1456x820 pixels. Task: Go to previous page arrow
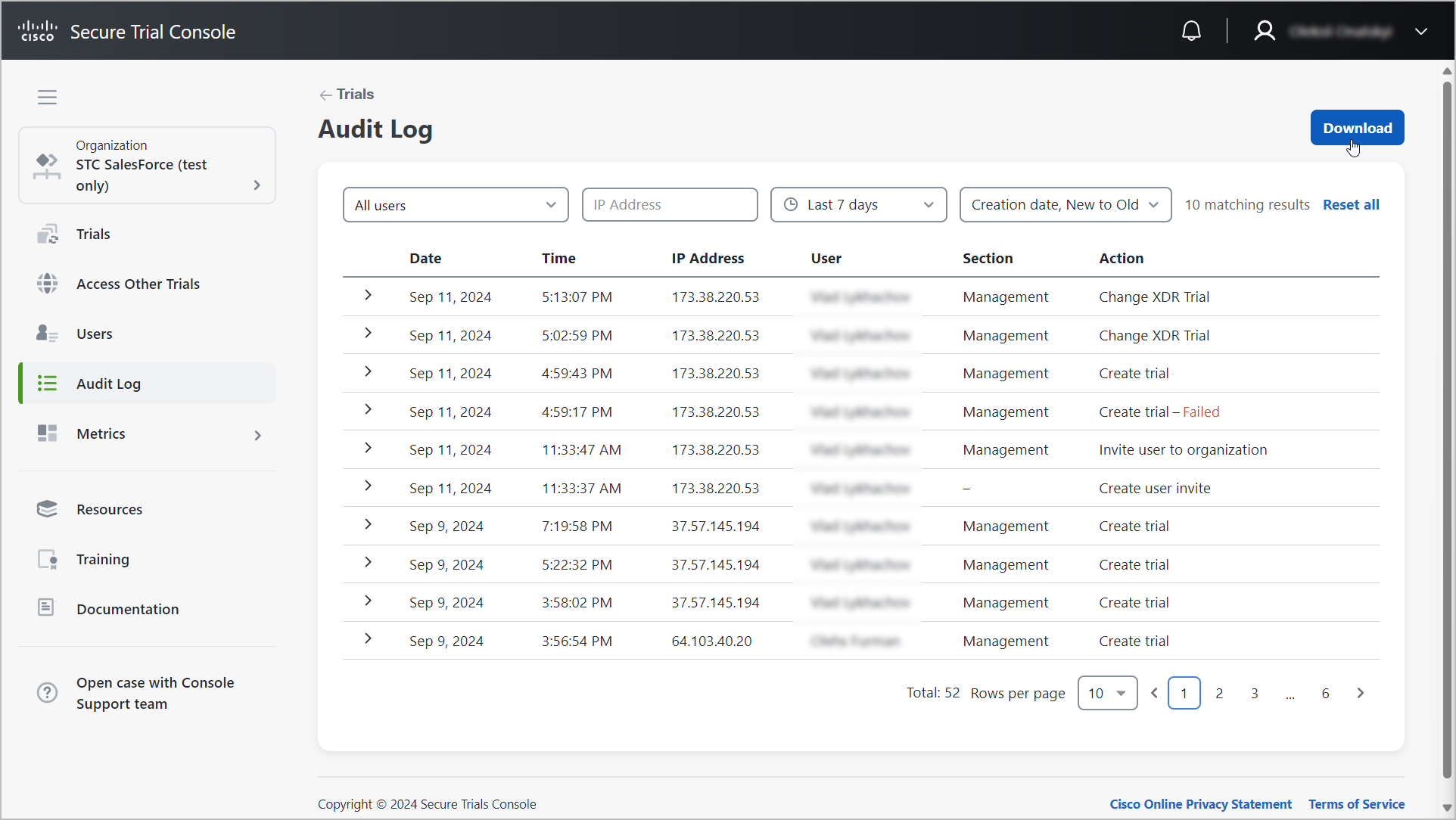click(1154, 693)
